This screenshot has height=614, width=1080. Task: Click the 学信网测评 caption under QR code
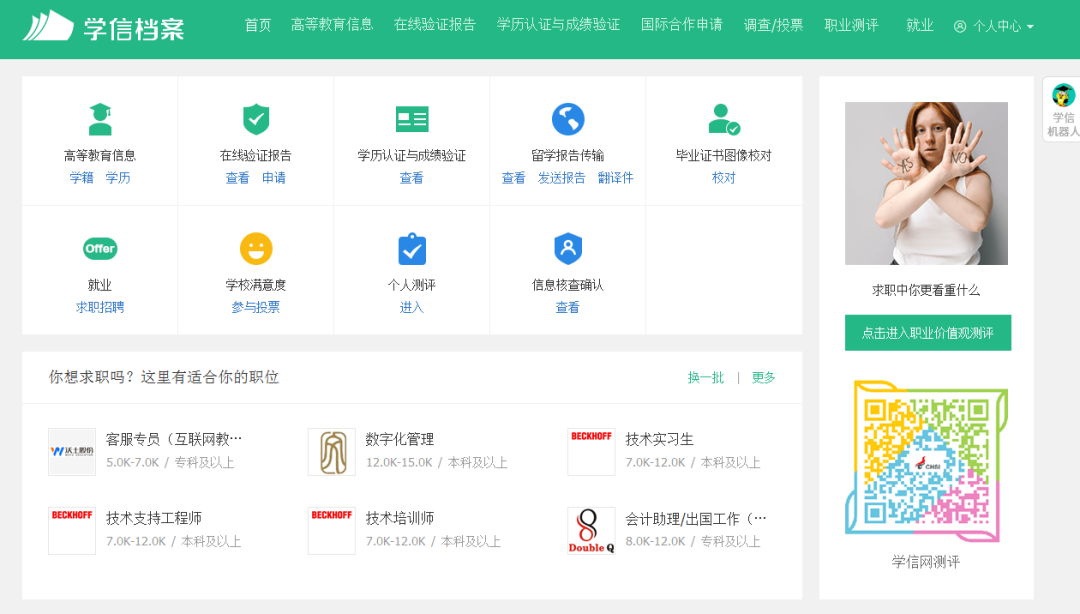coord(926,562)
